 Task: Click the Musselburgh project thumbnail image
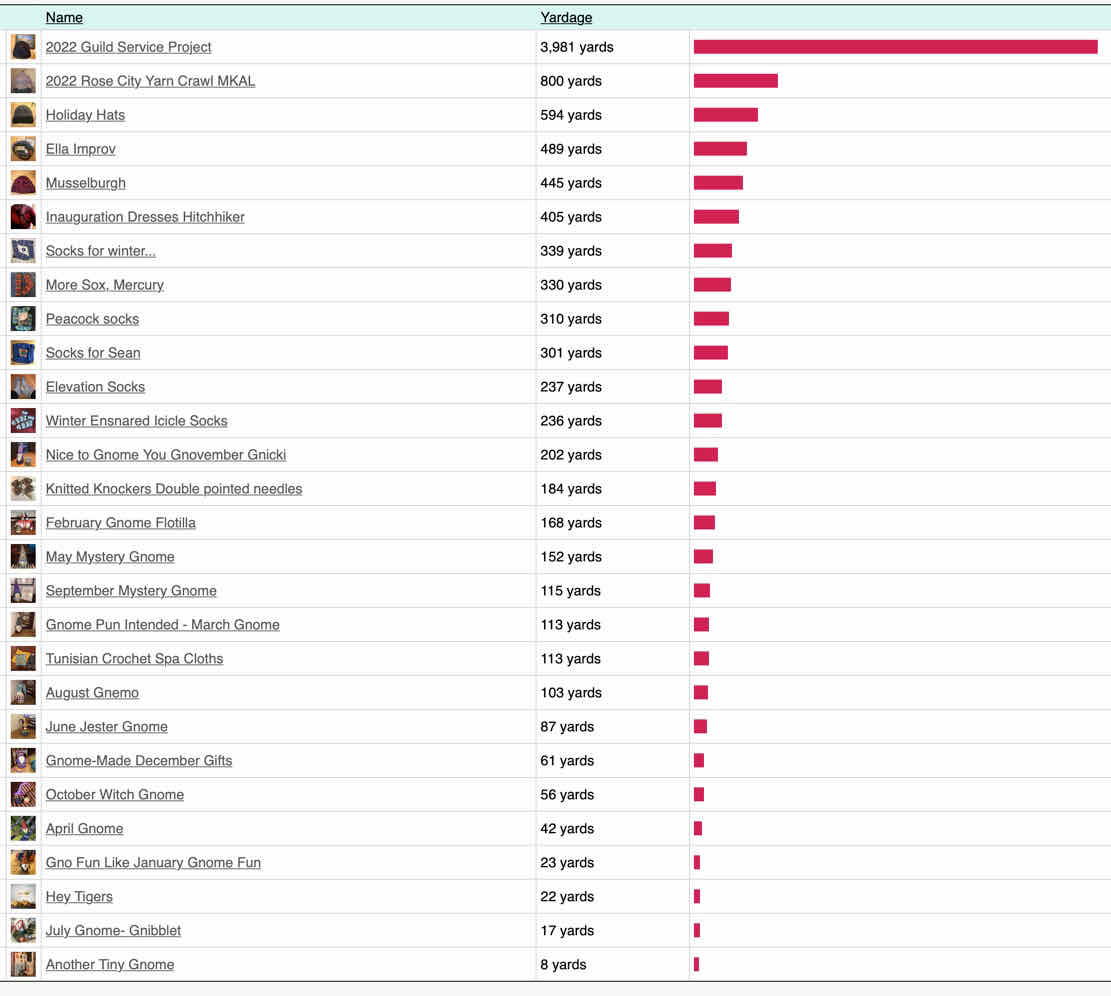tap(23, 183)
